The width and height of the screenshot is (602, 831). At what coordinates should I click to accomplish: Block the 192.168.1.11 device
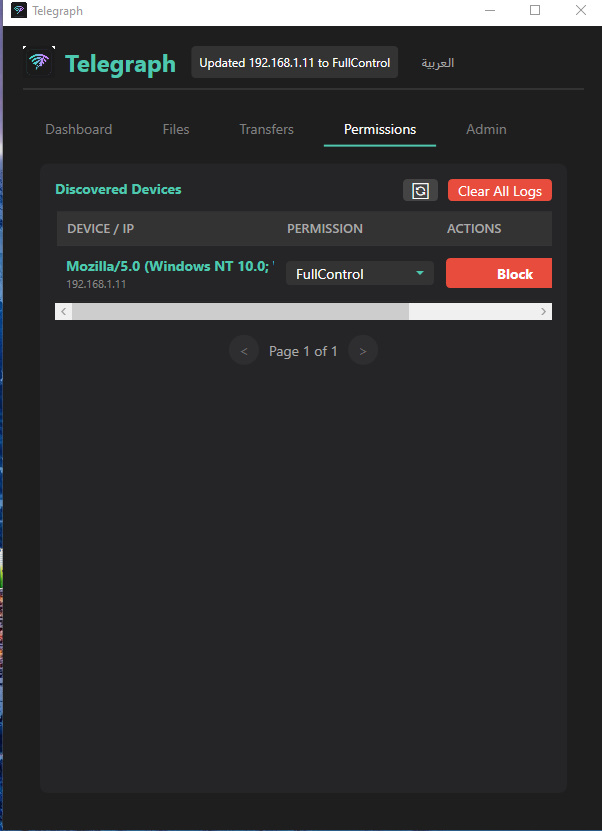(x=499, y=273)
